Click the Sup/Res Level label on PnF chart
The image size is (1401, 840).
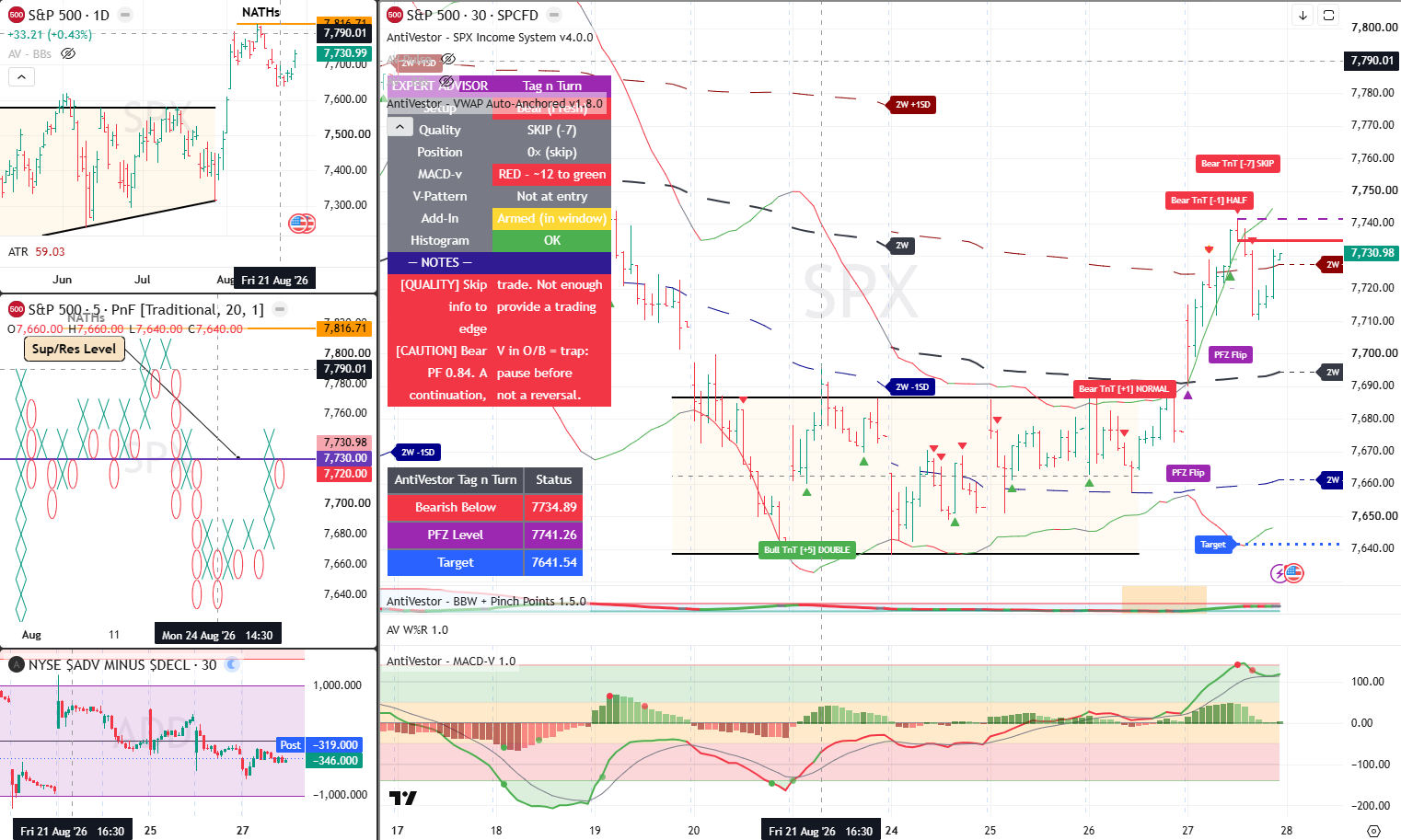click(74, 349)
